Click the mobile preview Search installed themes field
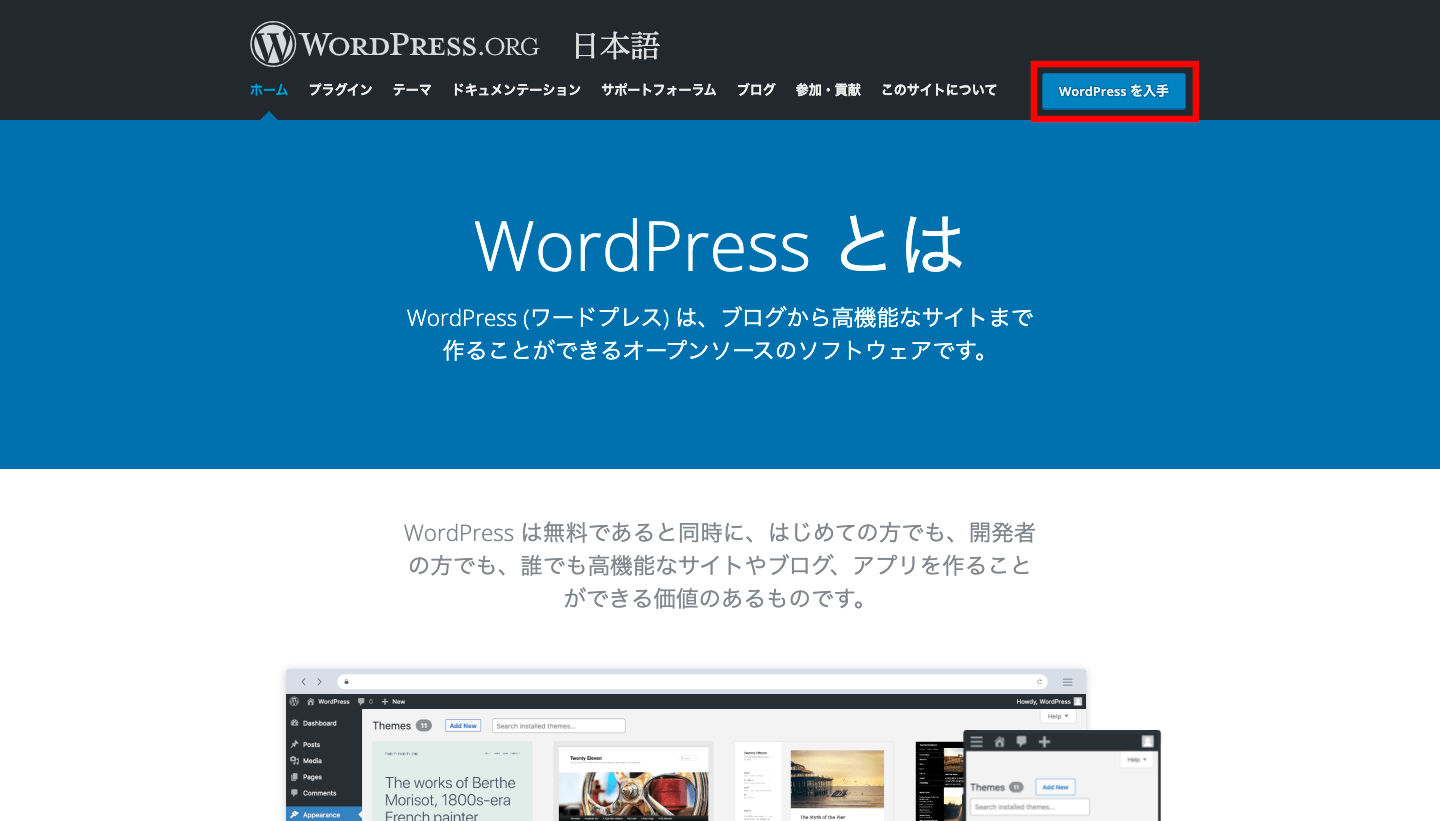Image resolution: width=1440 pixels, height=821 pixels. [x=1030, y=807]
